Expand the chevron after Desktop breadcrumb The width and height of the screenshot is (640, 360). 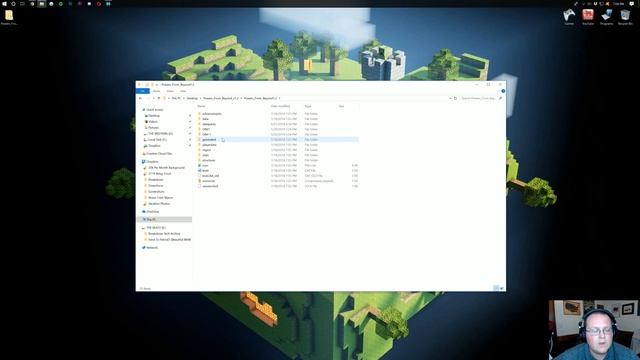[x=200, y=98]
